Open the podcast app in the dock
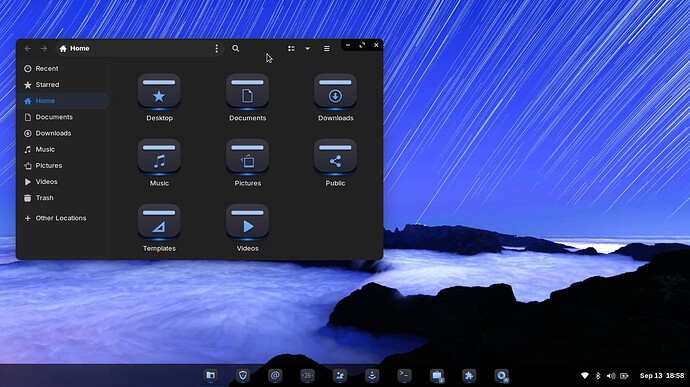The image size is (690, 387). coord(372,376)
